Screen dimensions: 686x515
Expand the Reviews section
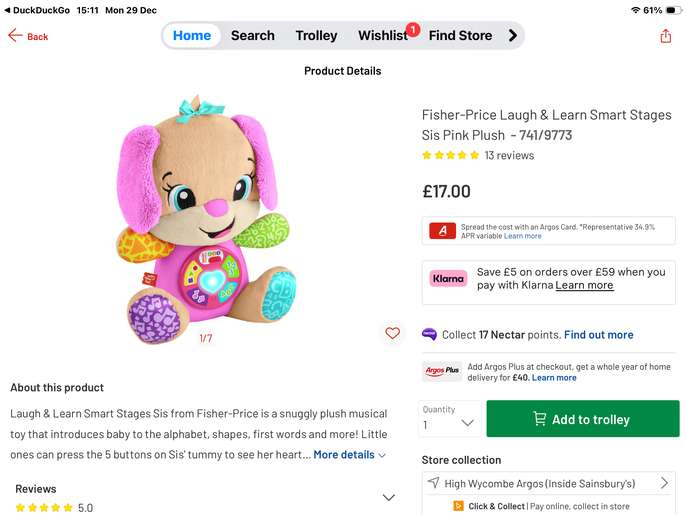tap(388, 497)
